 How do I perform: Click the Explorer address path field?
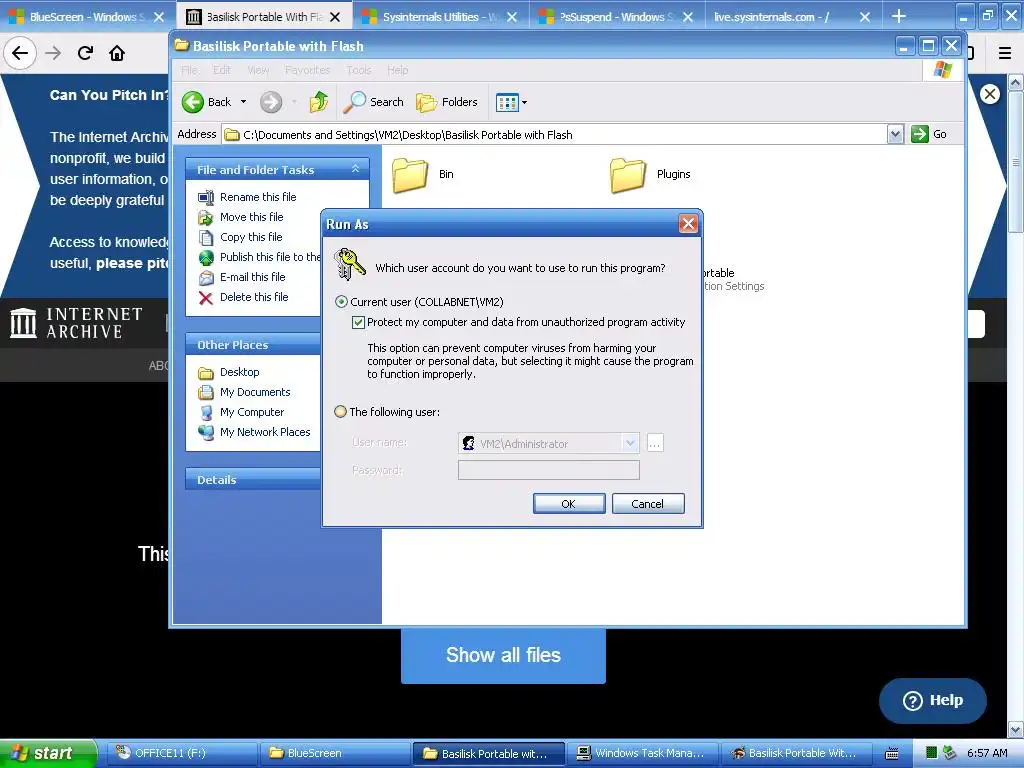click(554, 134)
